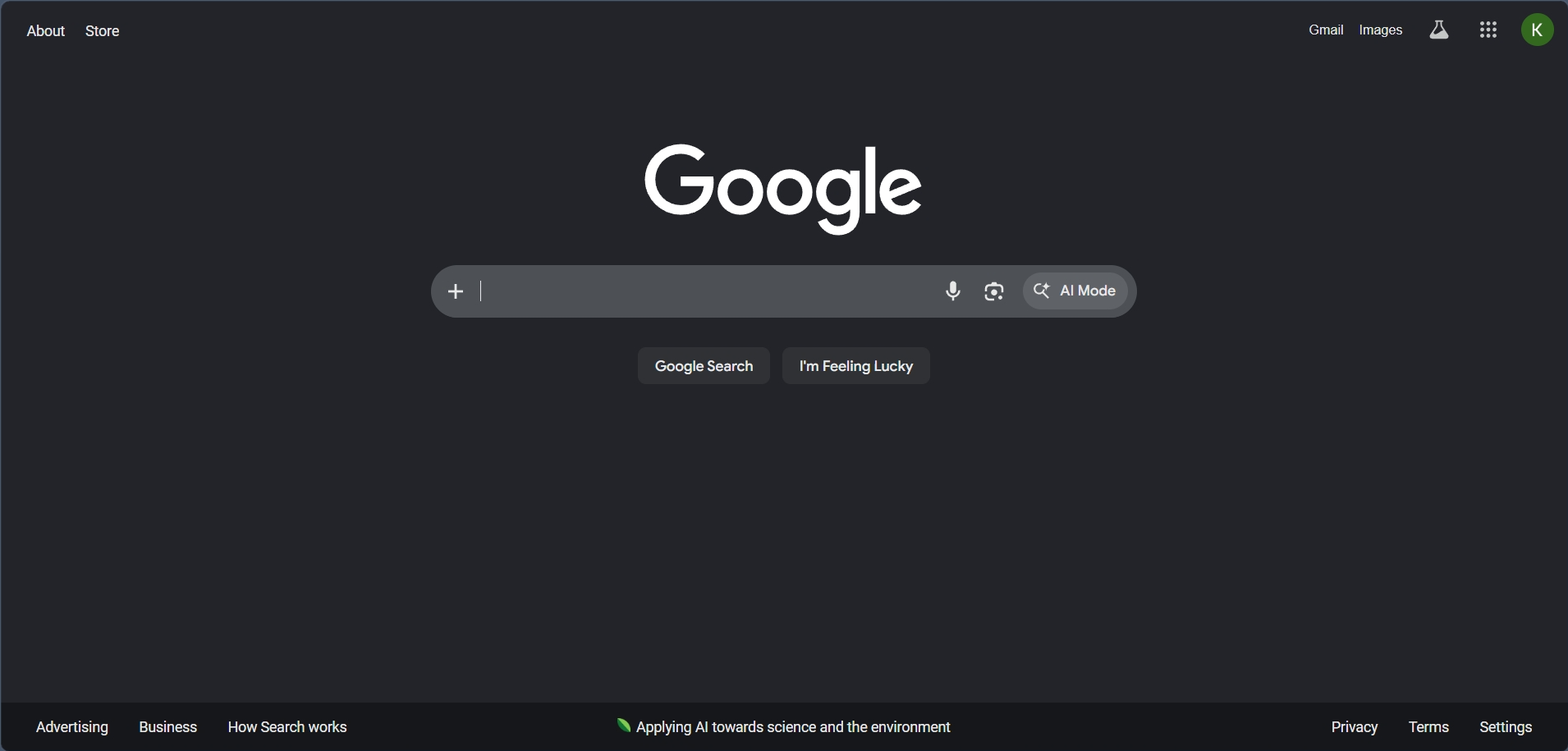This screenshot has height=751, width=1568.
Task: Focus the Google search text field
Action: pos(706,291)
